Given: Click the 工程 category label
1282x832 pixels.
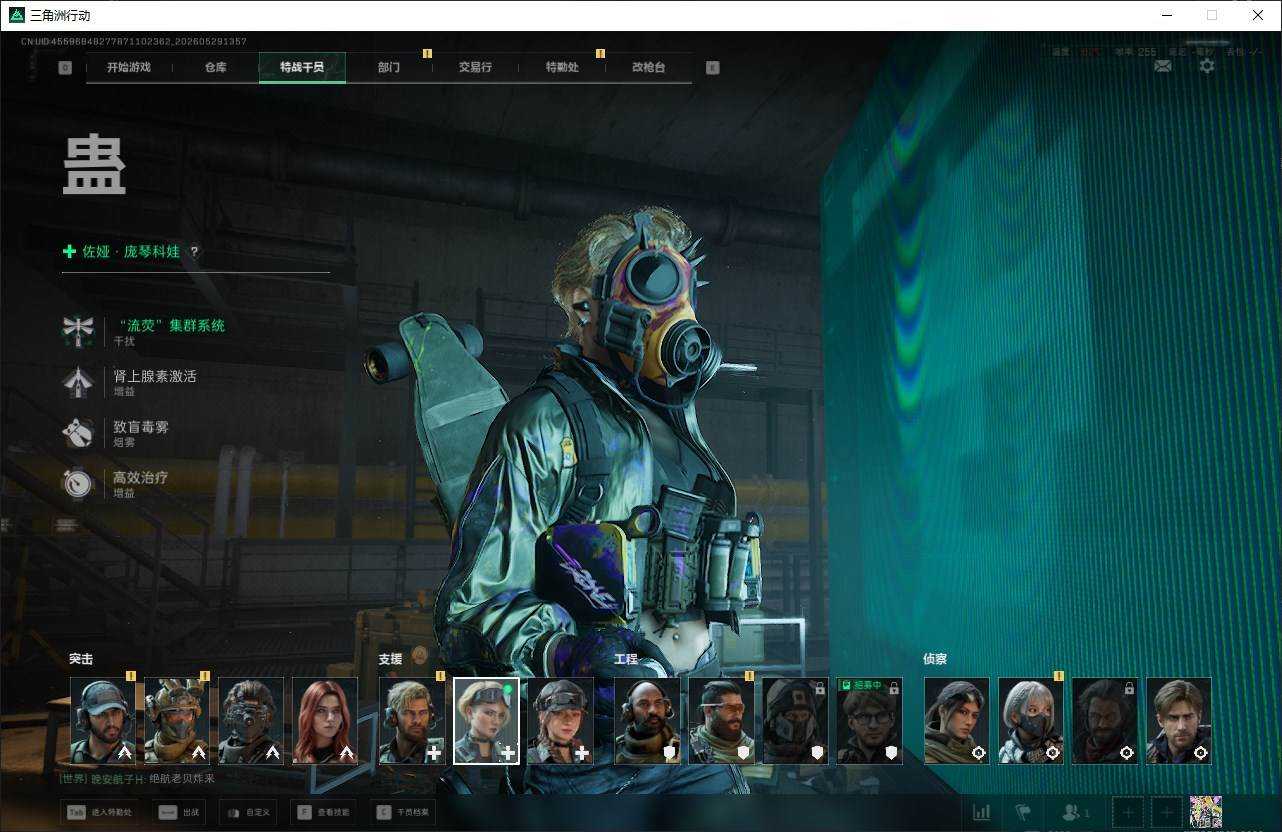Looking at the screenshot, I should 626,659.
